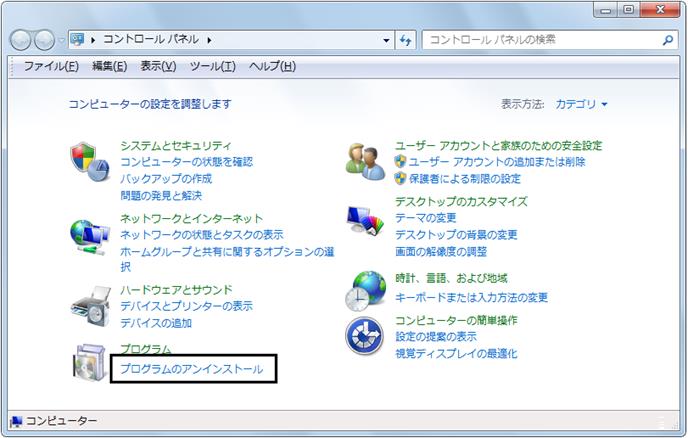Open the 表示(V) menu

pos(158,66)
